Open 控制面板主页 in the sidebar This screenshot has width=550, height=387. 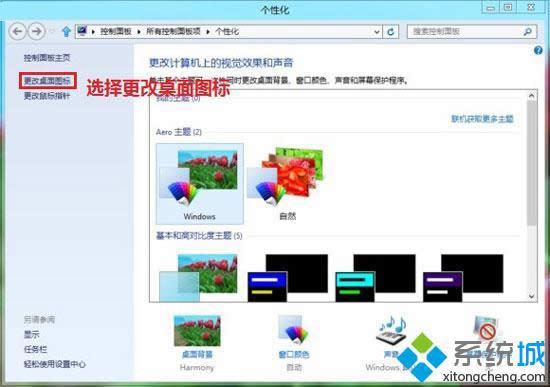click(47, 58)
